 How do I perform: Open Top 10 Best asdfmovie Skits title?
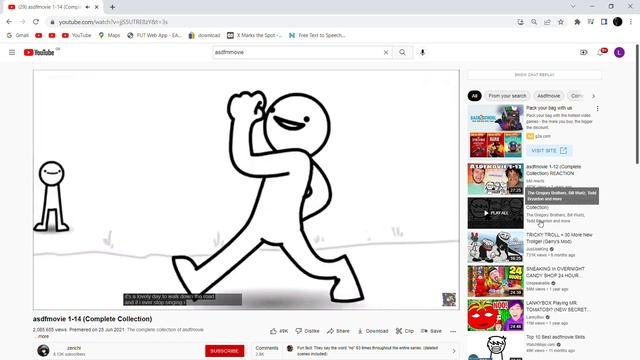555,337
